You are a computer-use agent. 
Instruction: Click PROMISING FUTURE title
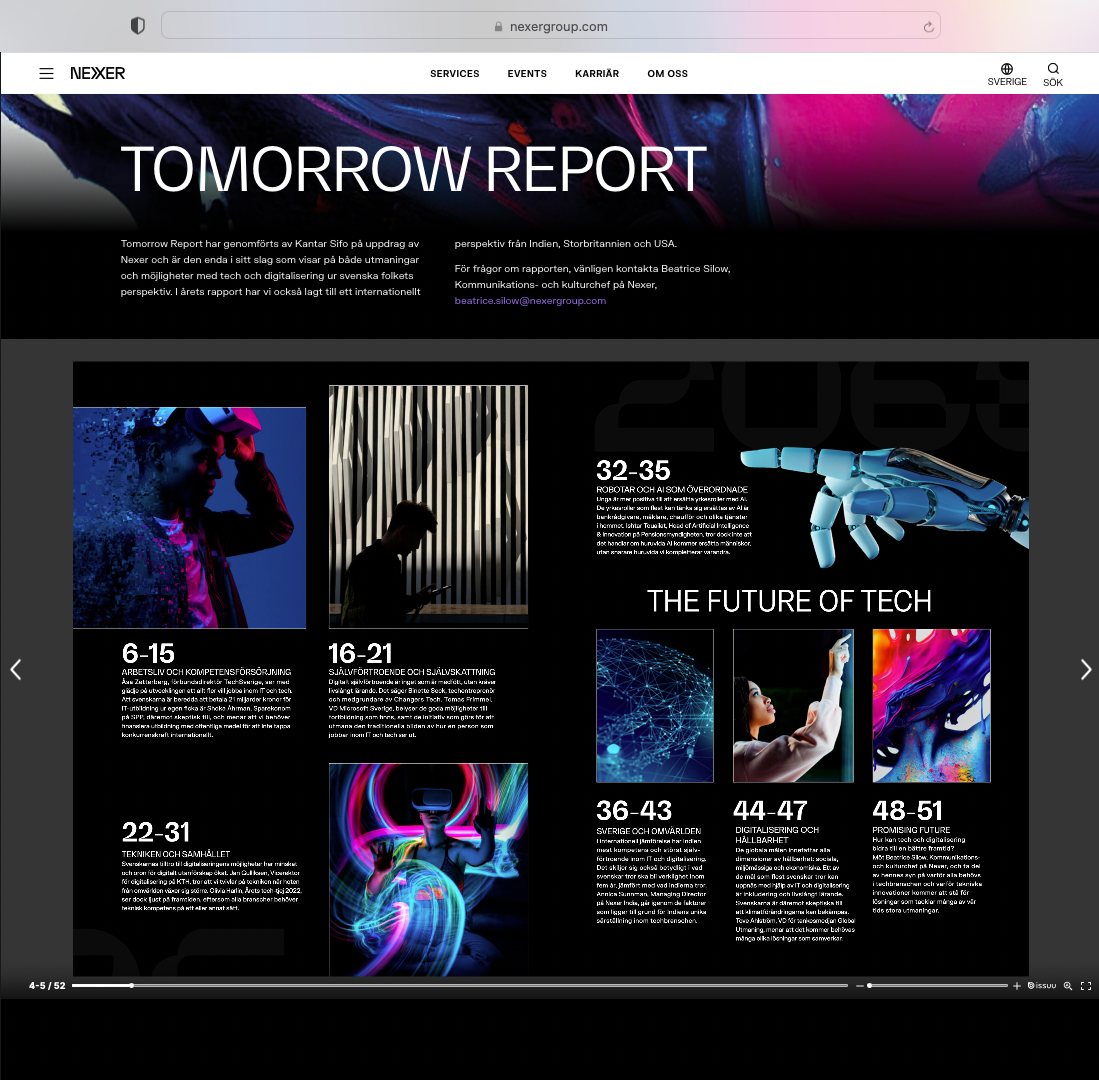click(x=911, y=830)
